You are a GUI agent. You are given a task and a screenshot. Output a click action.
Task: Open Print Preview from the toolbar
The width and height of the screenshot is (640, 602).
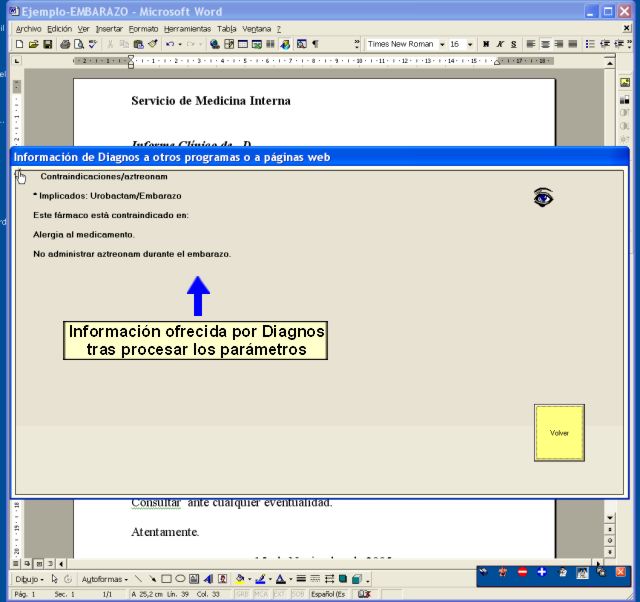coord(79,44)
